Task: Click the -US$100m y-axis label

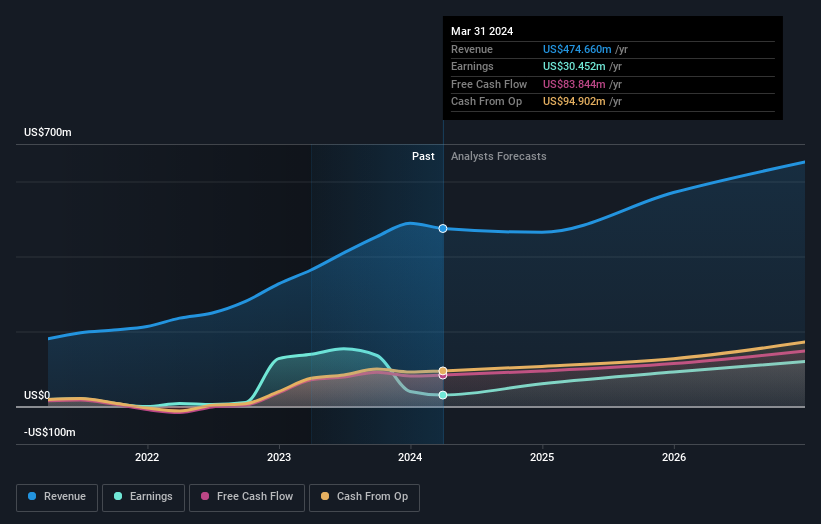Action: pyautogui.click(x=50, y=432)
